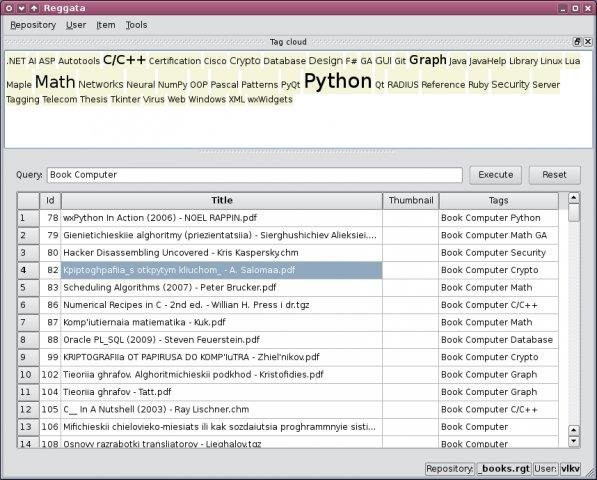Click Id cell 99
This screenshot has width=597, height=480.
point(50,357)
